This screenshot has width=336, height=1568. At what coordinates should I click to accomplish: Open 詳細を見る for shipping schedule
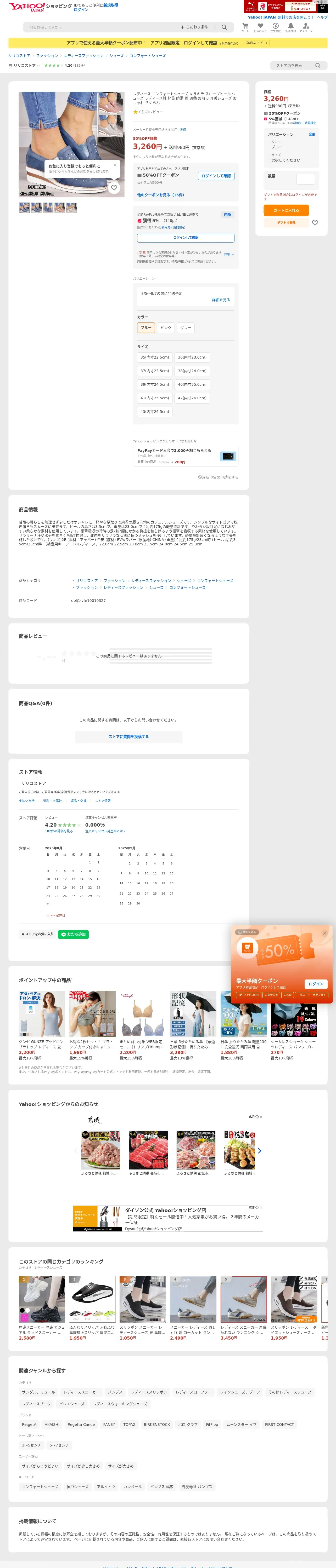pyautogui.click(x=221, y=299)
